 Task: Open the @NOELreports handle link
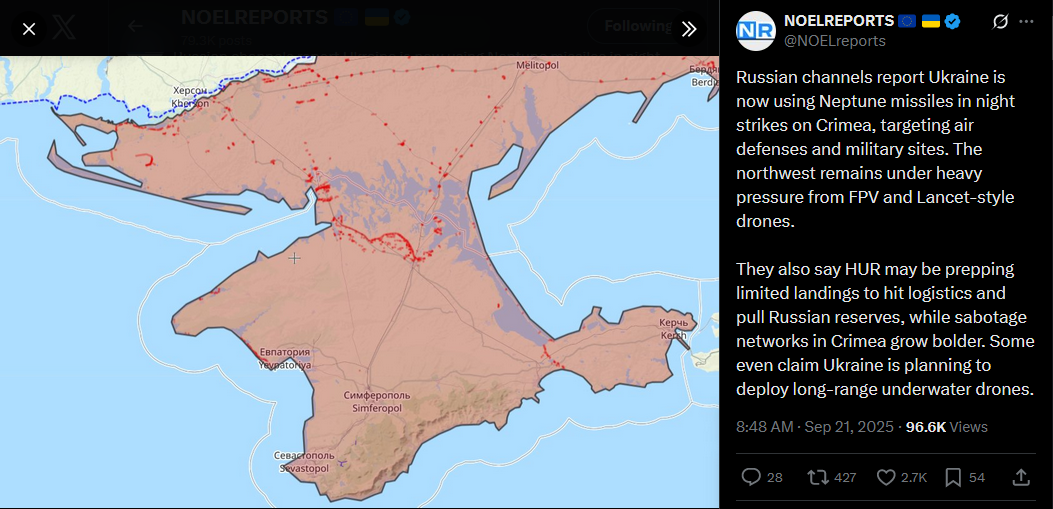point(835,41)
